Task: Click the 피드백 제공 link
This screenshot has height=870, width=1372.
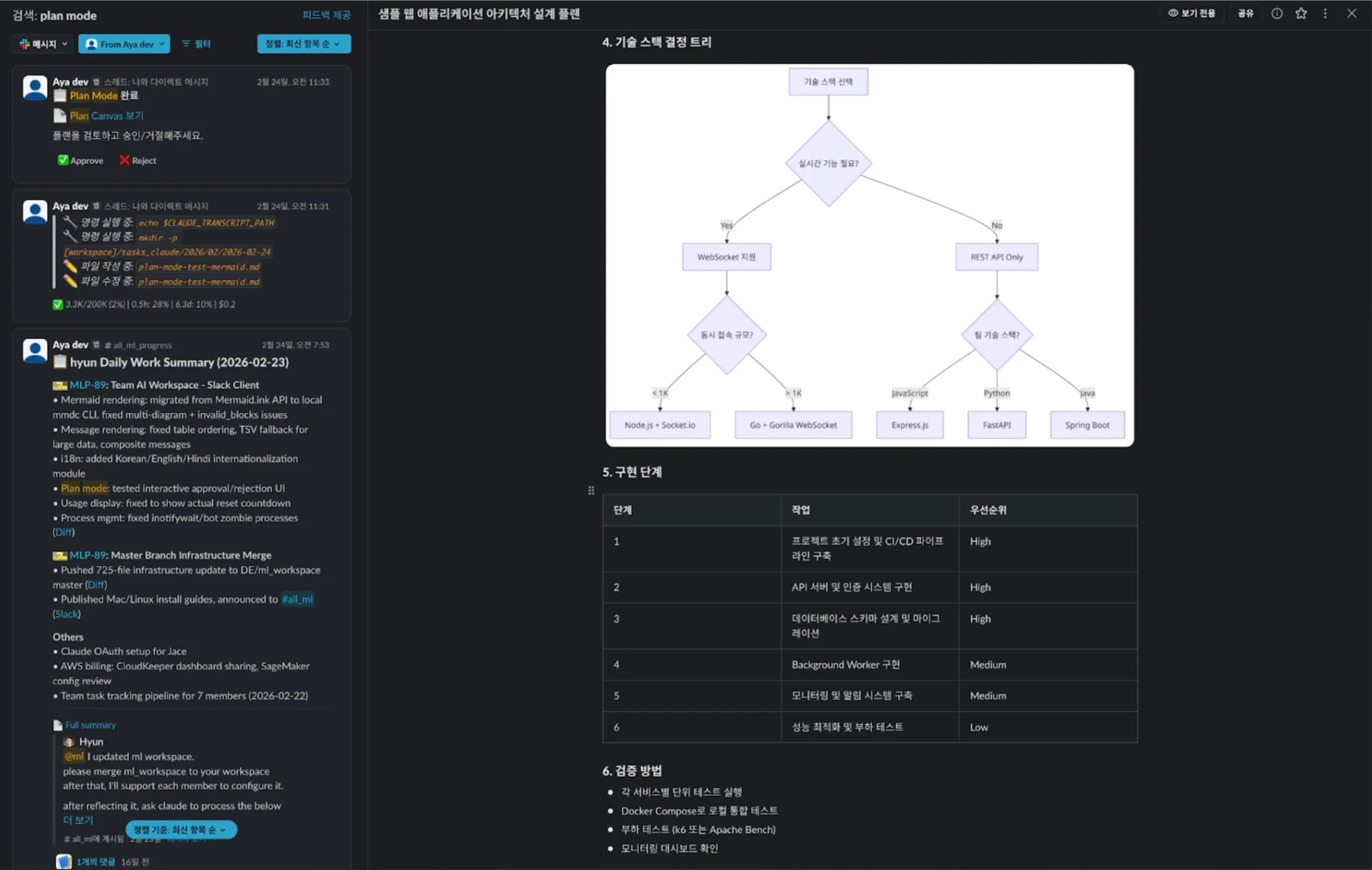Action: coord(326,15)
